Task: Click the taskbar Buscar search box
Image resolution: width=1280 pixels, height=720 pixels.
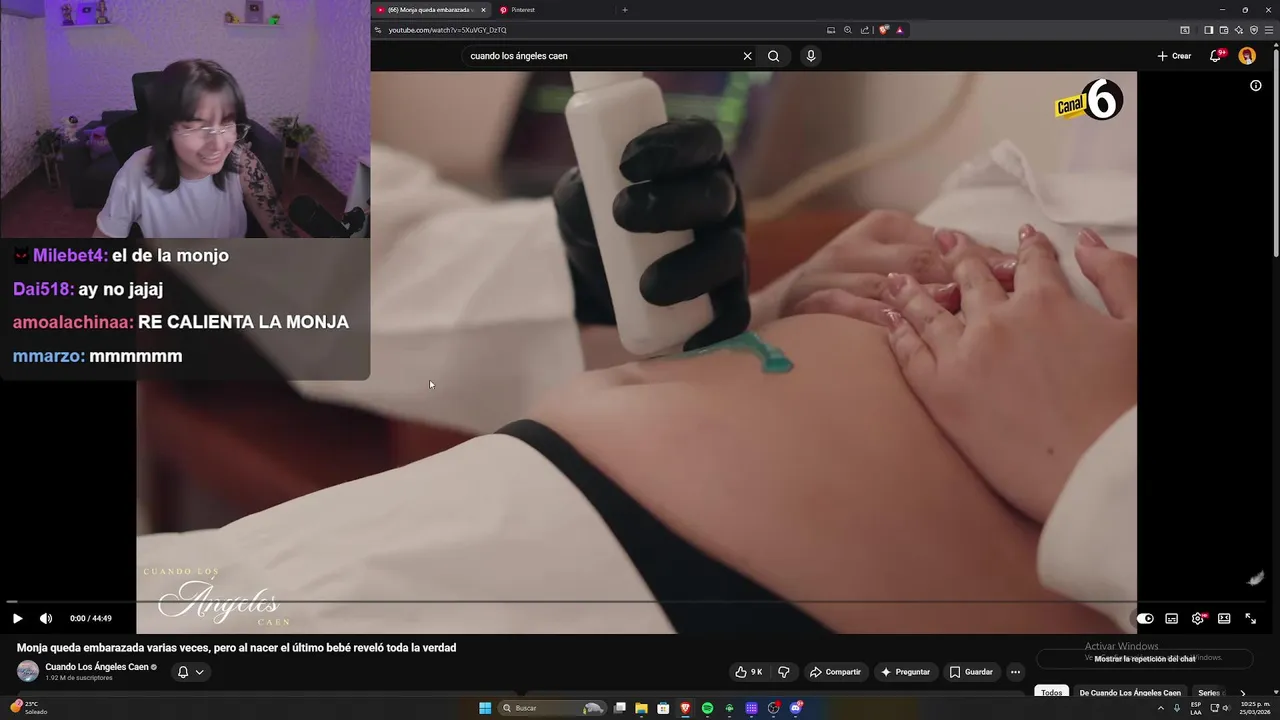Action: click(552, 708)
